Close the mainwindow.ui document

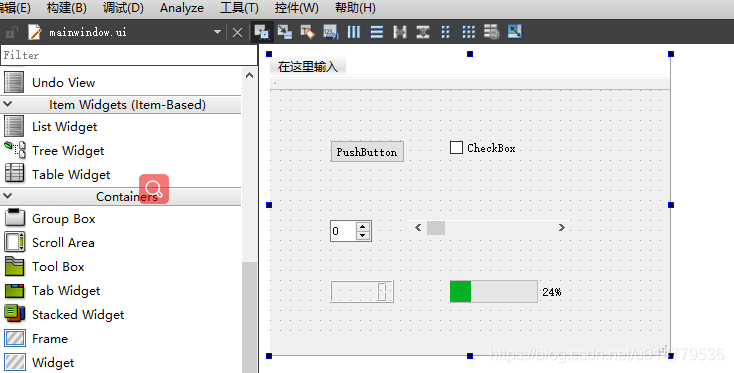coord(237,32)
